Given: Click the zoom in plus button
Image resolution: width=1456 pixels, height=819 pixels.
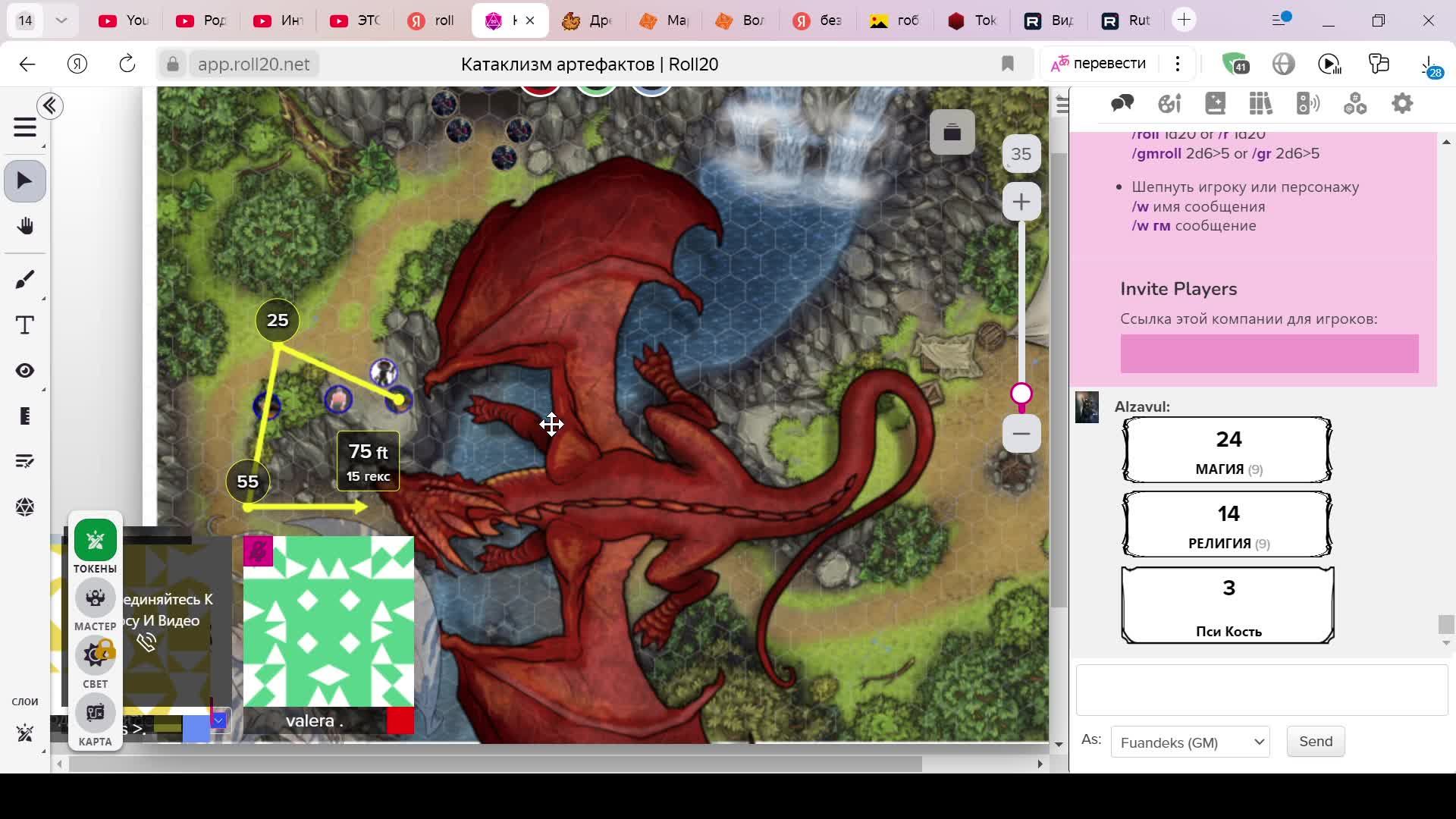Looking at the screenshot, I should (1021, 202).
